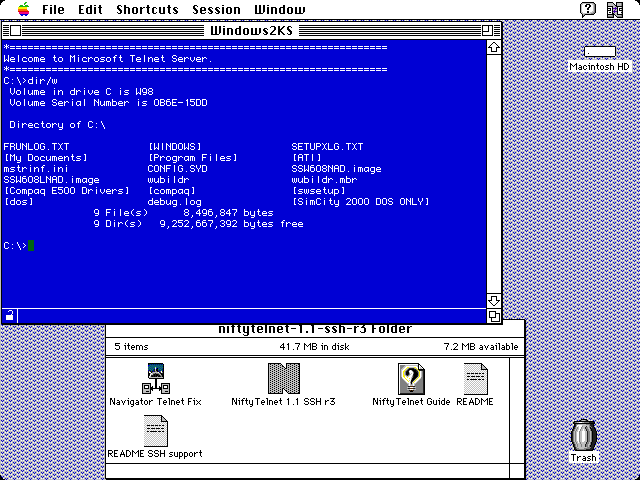Click the [WINDOWS] directory entry
Viewport: 640px width, 480px height.
[x=174, y=147]
